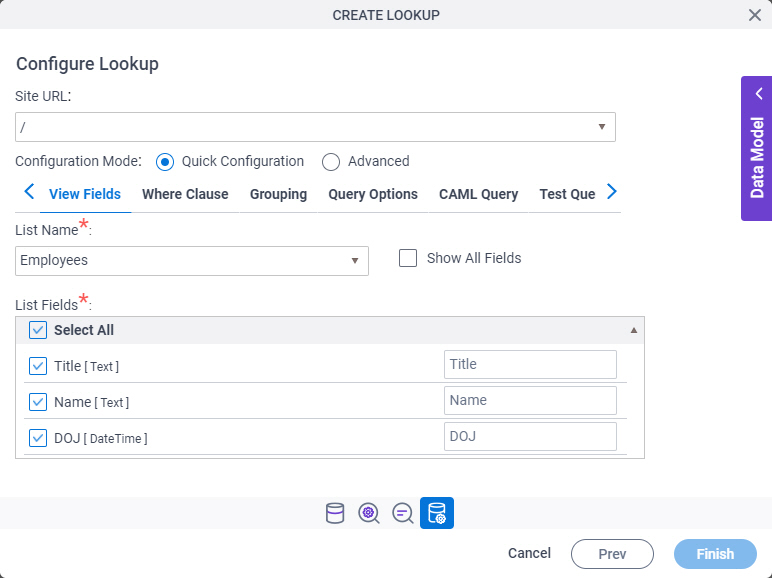Image resolution: width=772 pixels, height=578 pixels.
Task: Click the left tab scroll arrow
Action: pos(29,192)
